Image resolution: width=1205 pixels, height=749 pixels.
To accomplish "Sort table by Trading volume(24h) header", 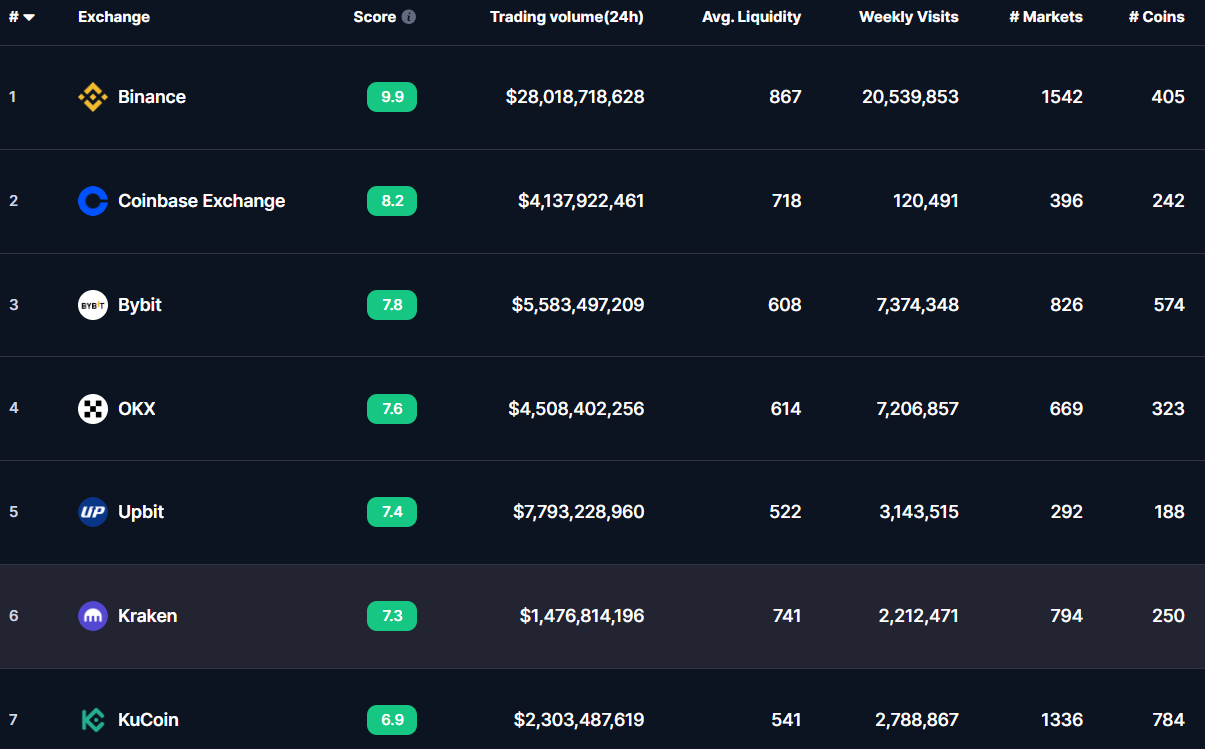I will 566,17.
